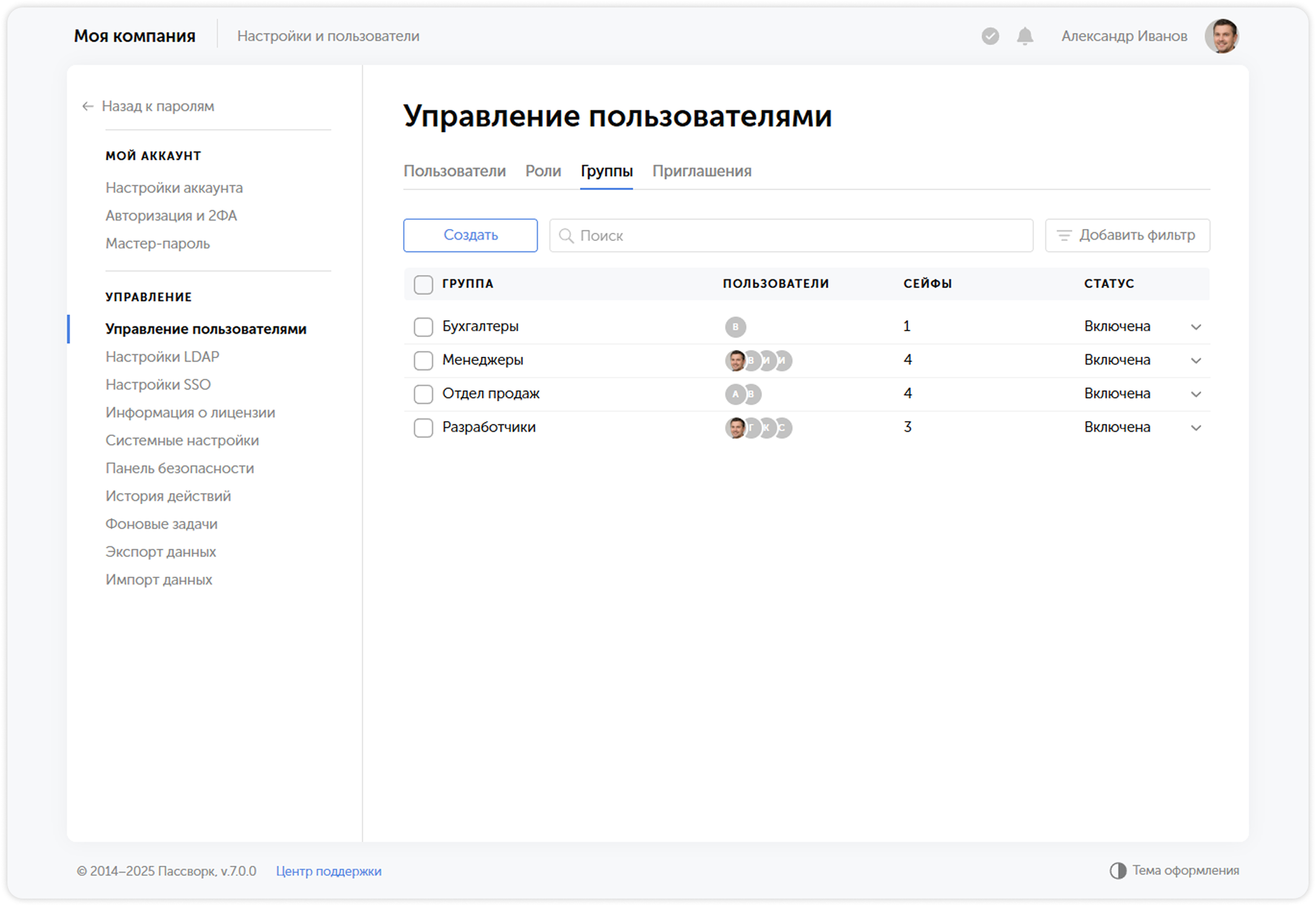Click the checkmark status icon in top bar

click(990, 36)
